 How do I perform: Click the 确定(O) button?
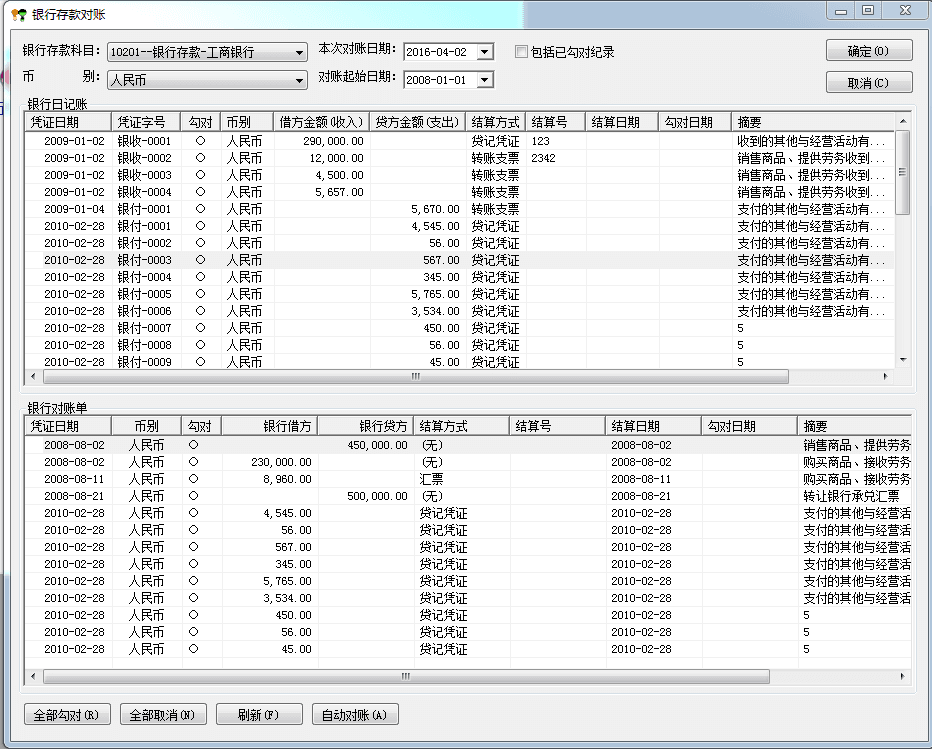[x=868, y=51]
